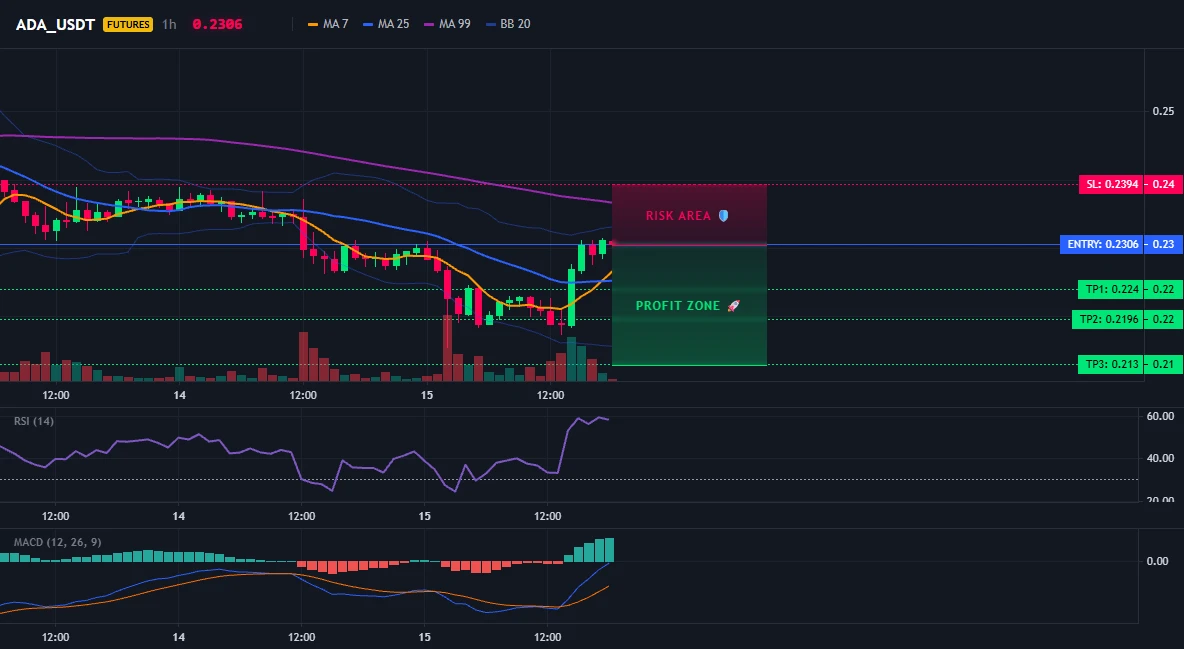The height and width of the screenshot is (649, 1184).
Task: Click the BB 20 legend entry
Action: point(508,24)
